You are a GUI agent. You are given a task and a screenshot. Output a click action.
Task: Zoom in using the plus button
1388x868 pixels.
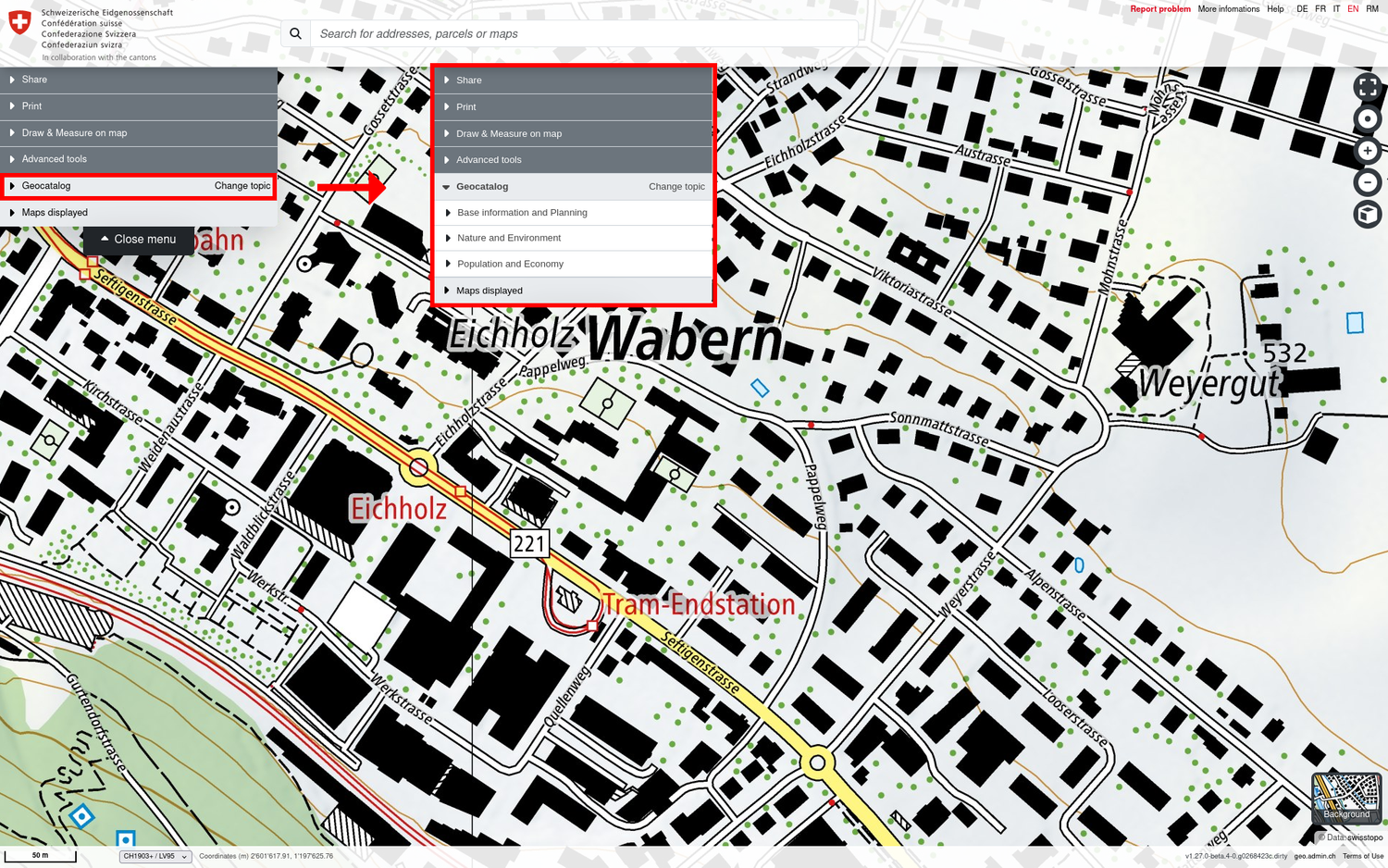(x=1367, y=151)
